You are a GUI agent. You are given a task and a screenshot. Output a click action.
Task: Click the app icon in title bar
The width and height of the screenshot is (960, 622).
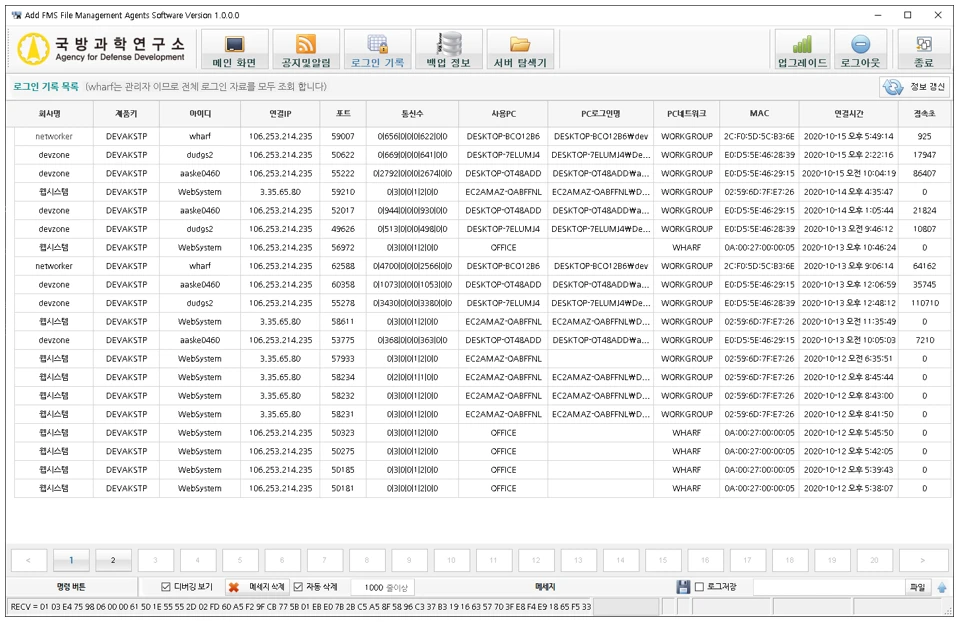[x=16, y=15]
